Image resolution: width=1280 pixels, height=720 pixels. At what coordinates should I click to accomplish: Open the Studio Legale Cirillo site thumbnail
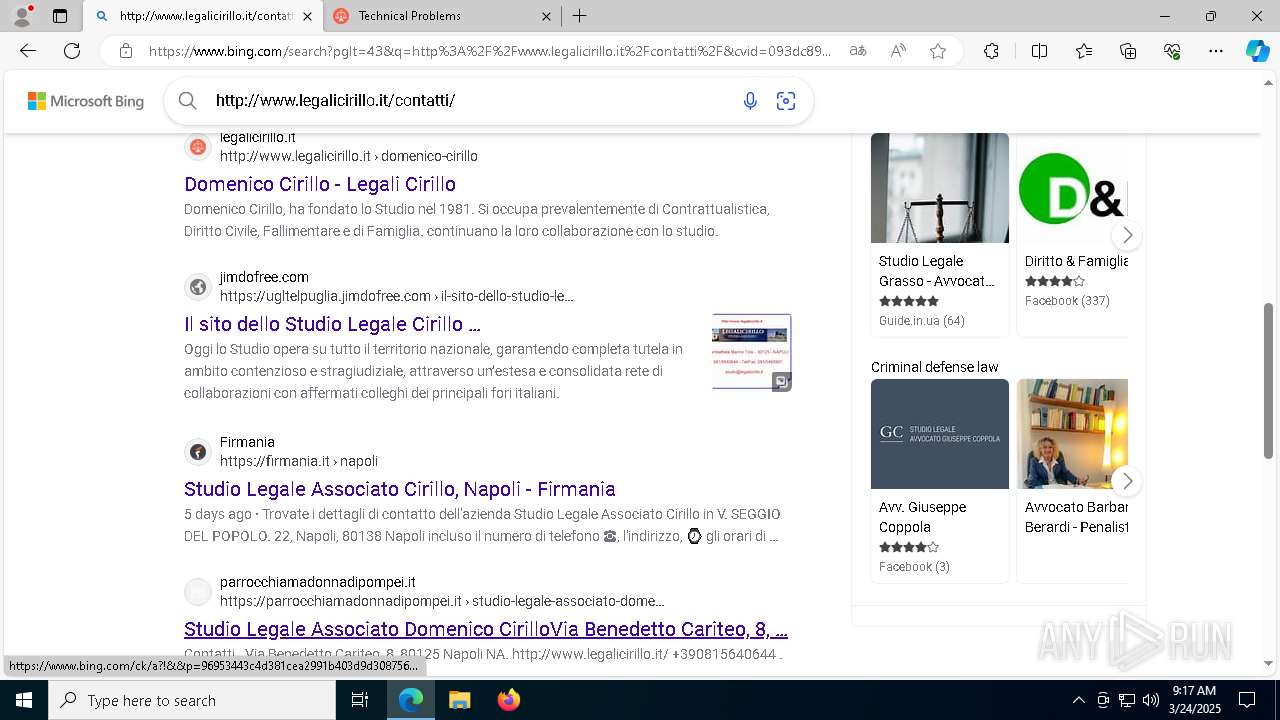[x=751, y=351]
